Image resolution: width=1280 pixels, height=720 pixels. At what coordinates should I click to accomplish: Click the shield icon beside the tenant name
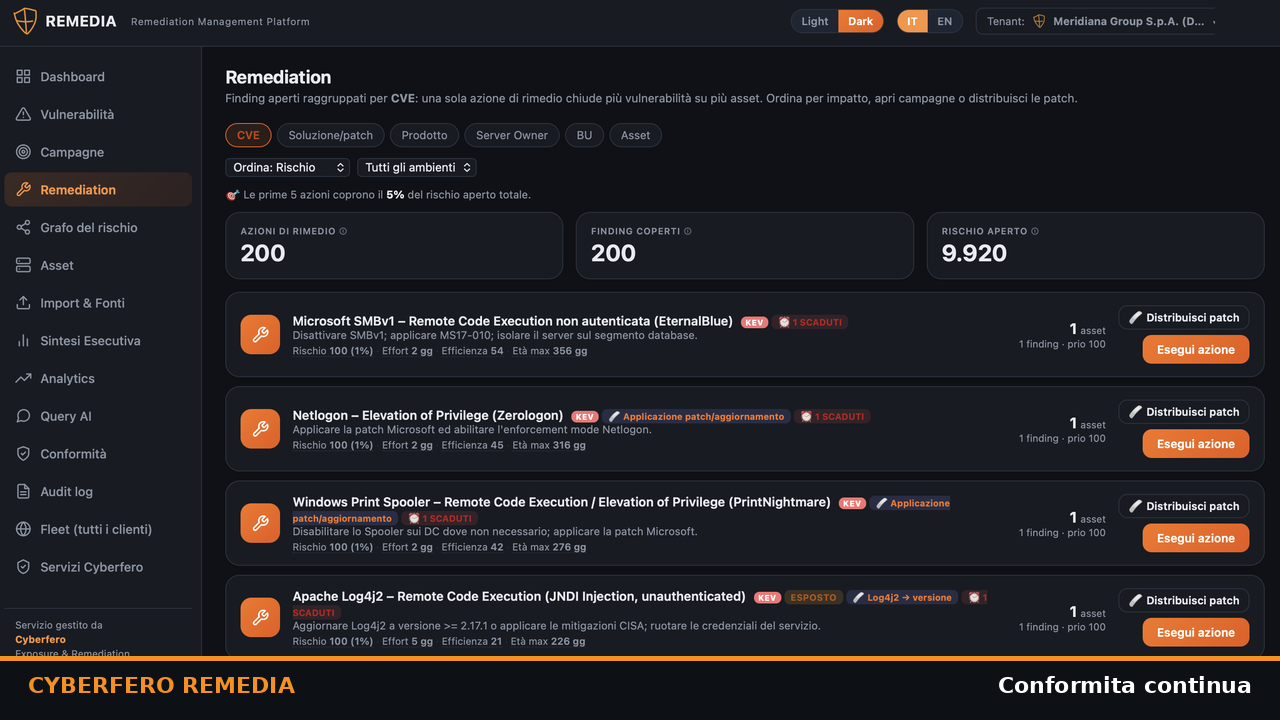point(1039,21)
